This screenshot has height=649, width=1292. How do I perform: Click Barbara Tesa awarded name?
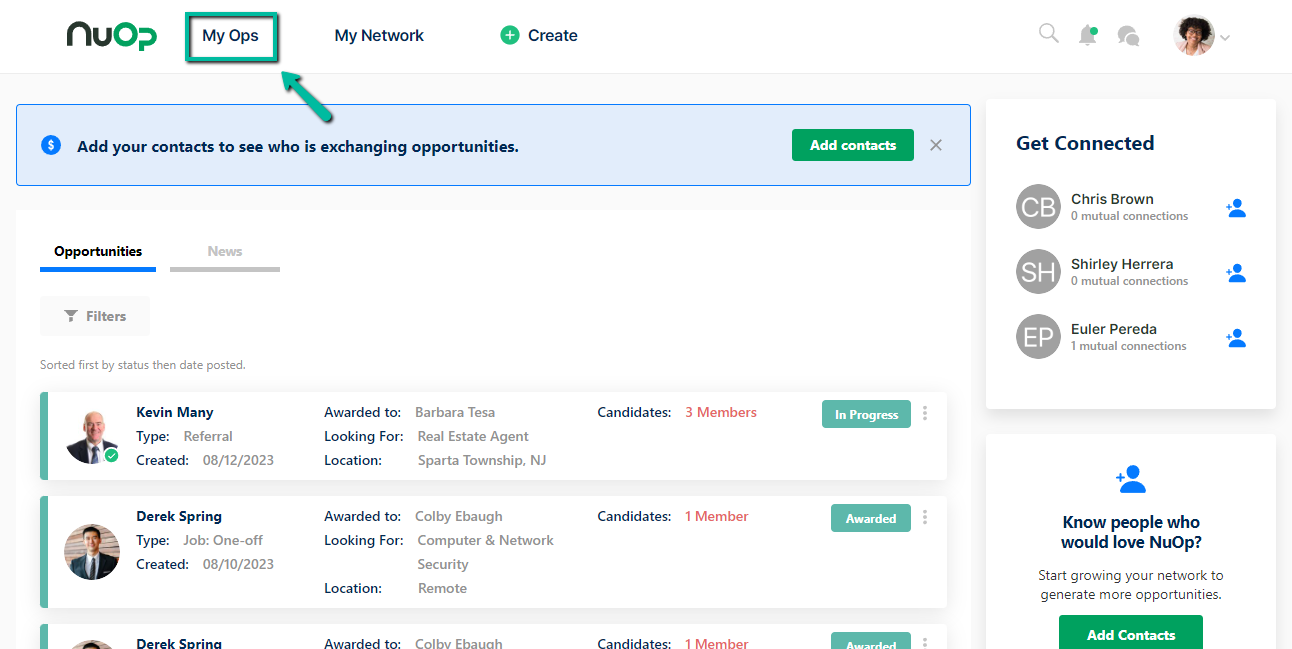pyautogui.click(x=455, y=412)
